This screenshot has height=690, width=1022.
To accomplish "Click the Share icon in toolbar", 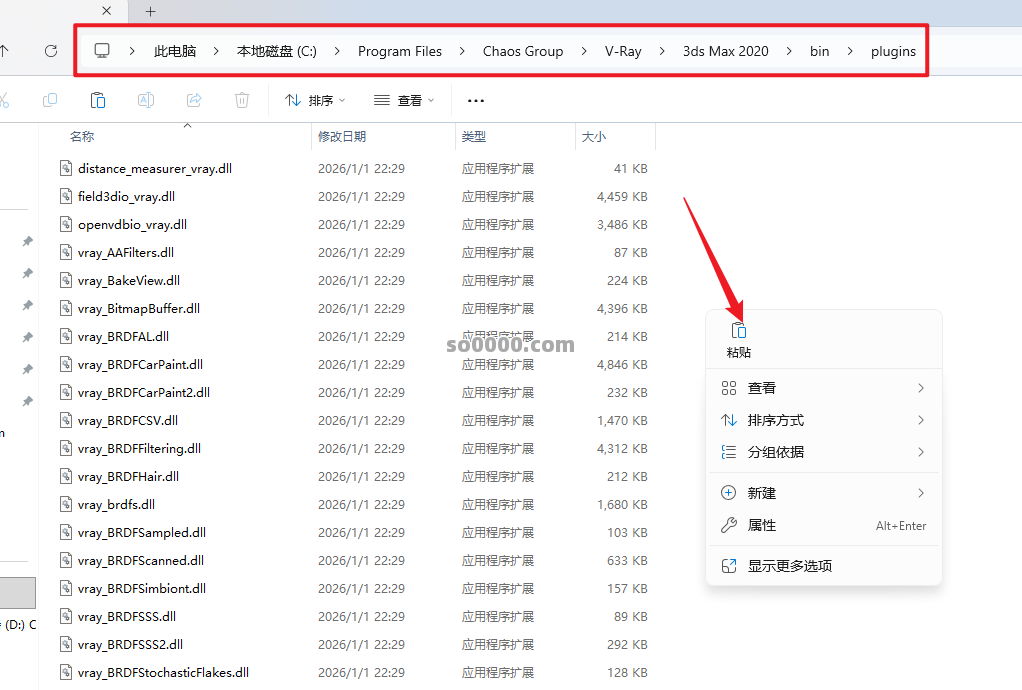I will click(x=194, y=100).
